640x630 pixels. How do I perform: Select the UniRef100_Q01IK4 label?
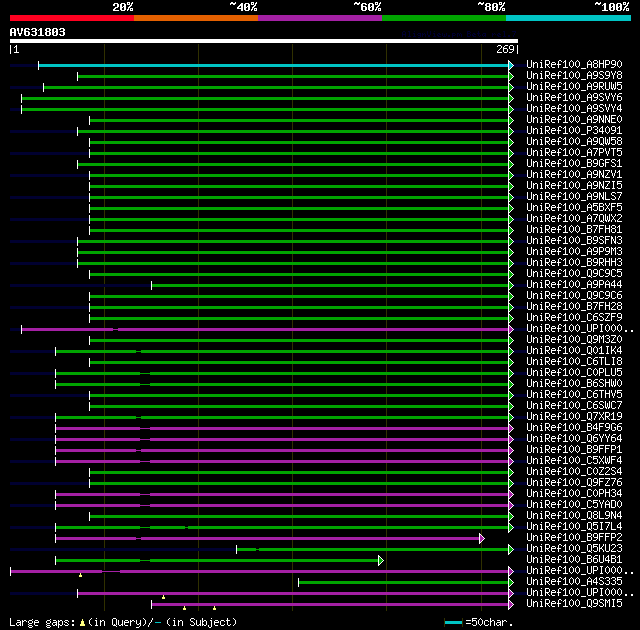pyautogui.click(x=574, y=351)
